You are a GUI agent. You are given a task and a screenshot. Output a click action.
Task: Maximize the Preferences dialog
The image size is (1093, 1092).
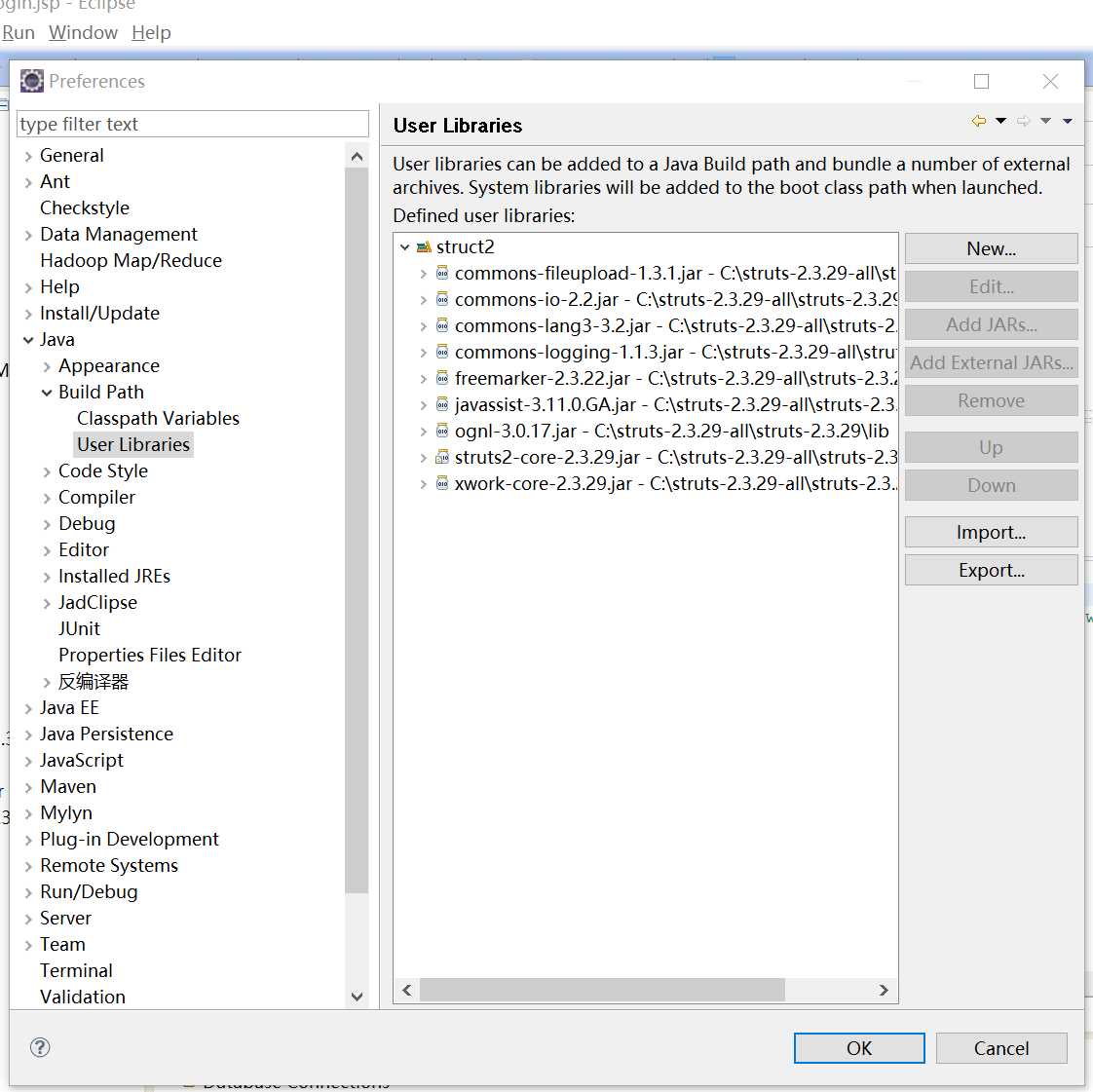click(x=981, y=82)
